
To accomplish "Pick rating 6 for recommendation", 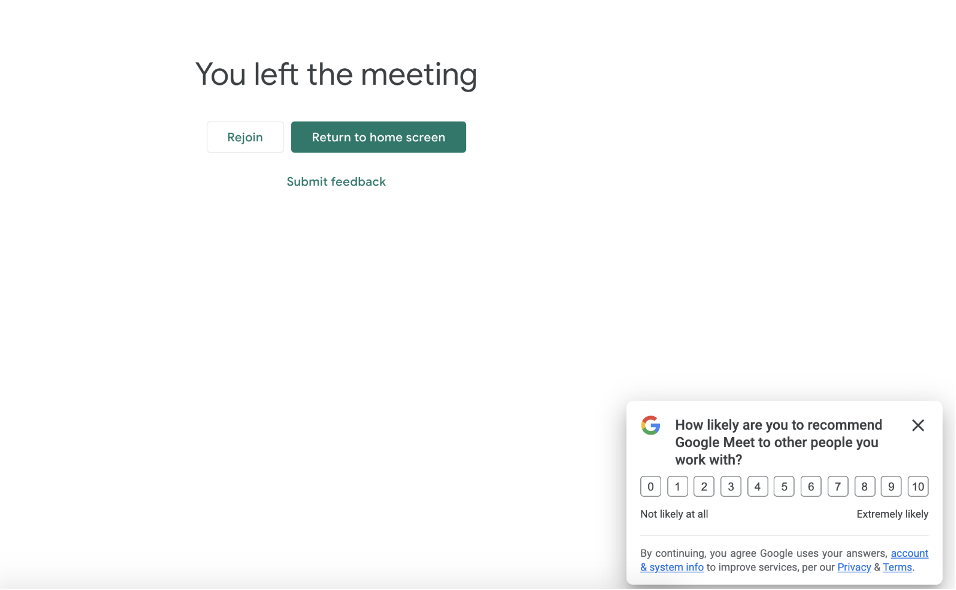I will (811, 487).
